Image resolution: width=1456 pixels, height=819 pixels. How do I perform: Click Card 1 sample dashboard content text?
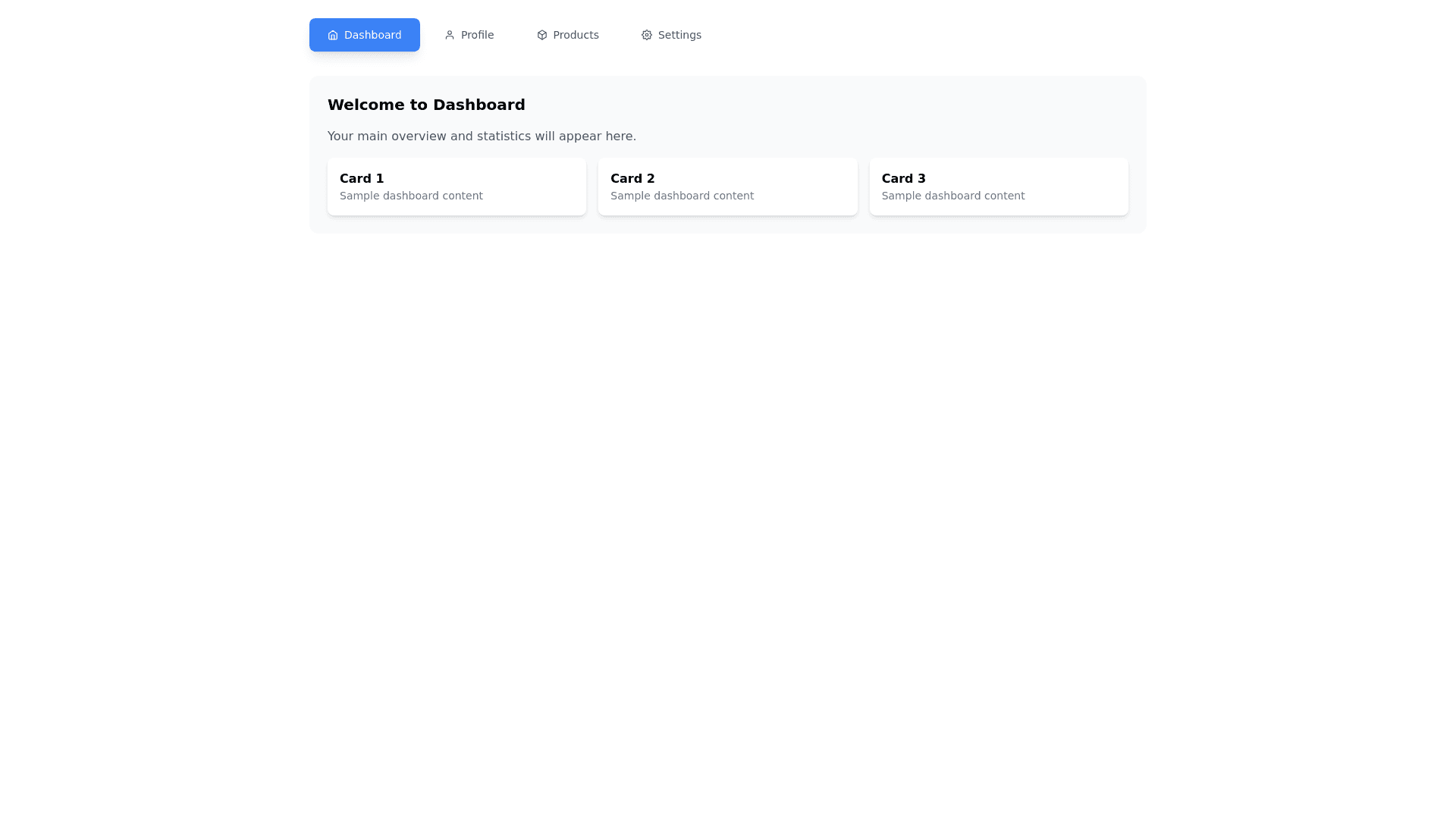410,196
